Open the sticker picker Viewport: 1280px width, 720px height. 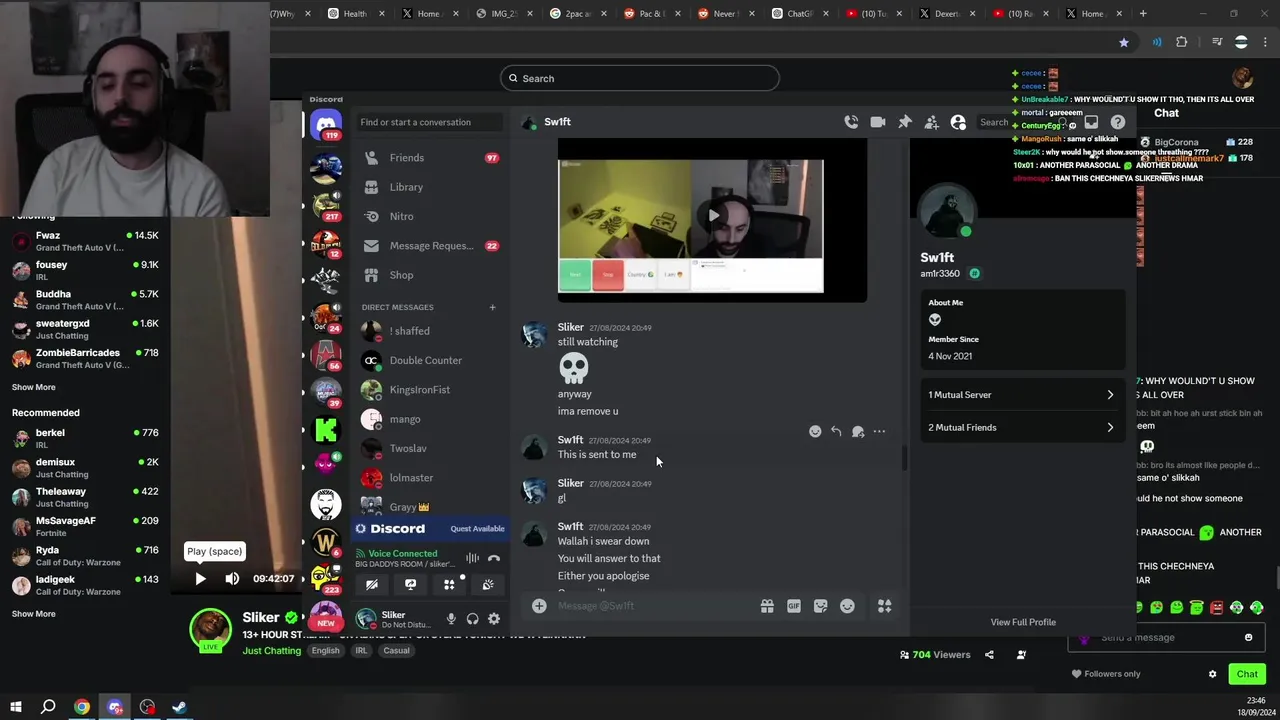click(x=821, y=606)
